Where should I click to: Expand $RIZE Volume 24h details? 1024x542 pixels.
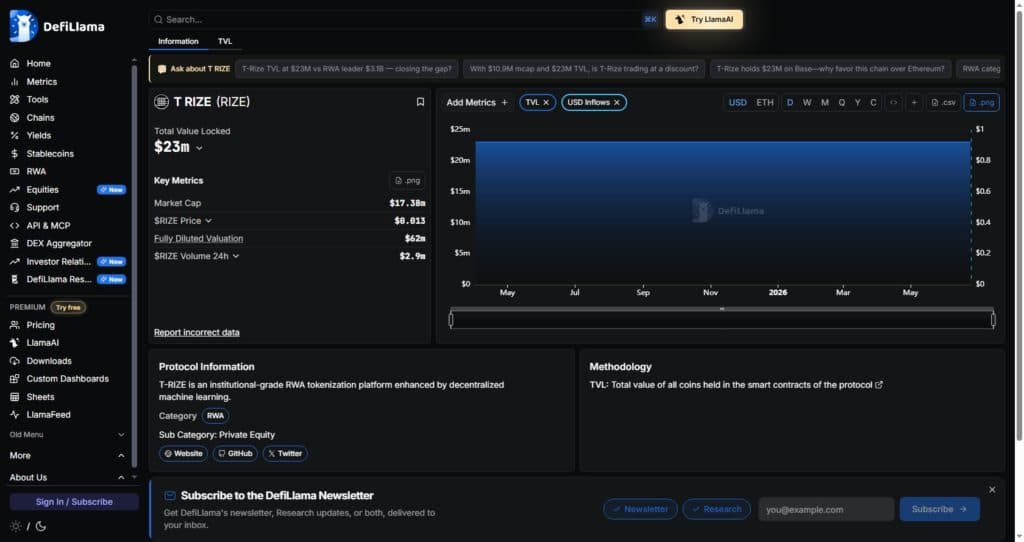(236, 256)
